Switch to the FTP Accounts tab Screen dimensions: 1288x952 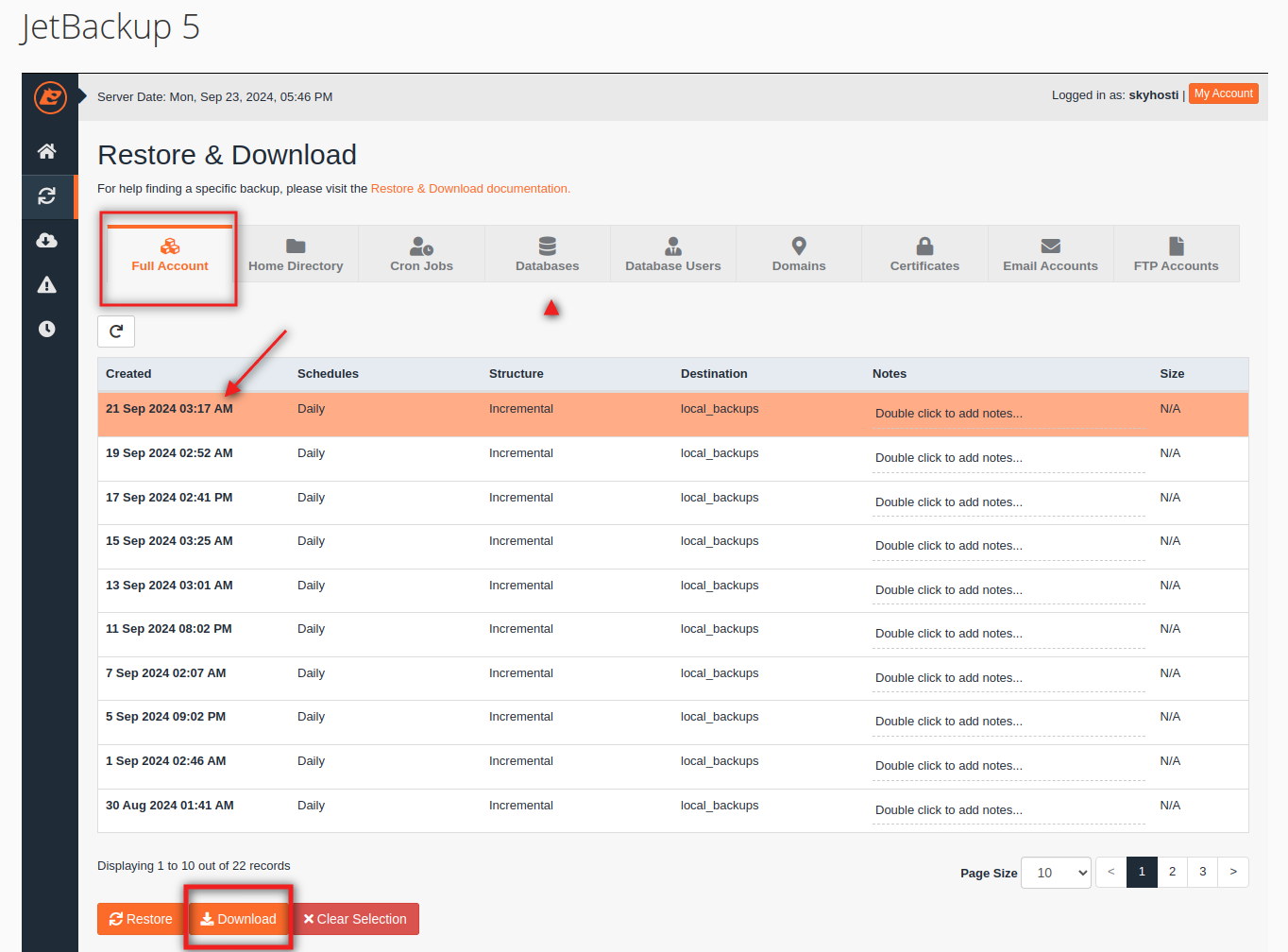(x=1176, y=254)
